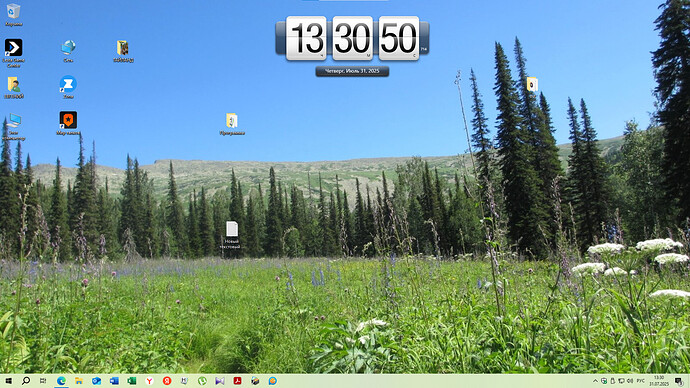Switch input language via РУС indicator

click(641, 381)
